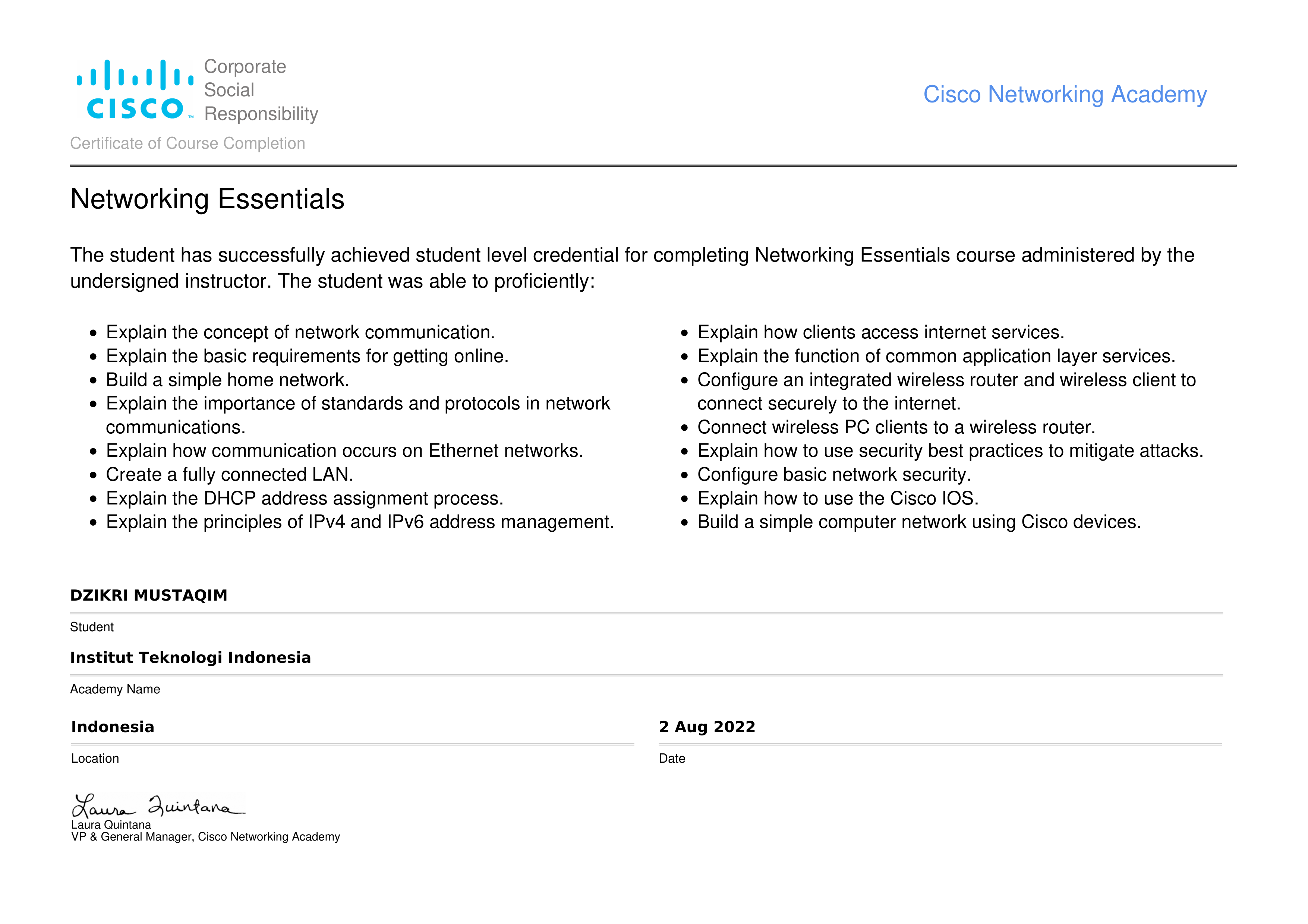Click the Build a simple home network bullet
1308x924 pixels.
point(227,380)
